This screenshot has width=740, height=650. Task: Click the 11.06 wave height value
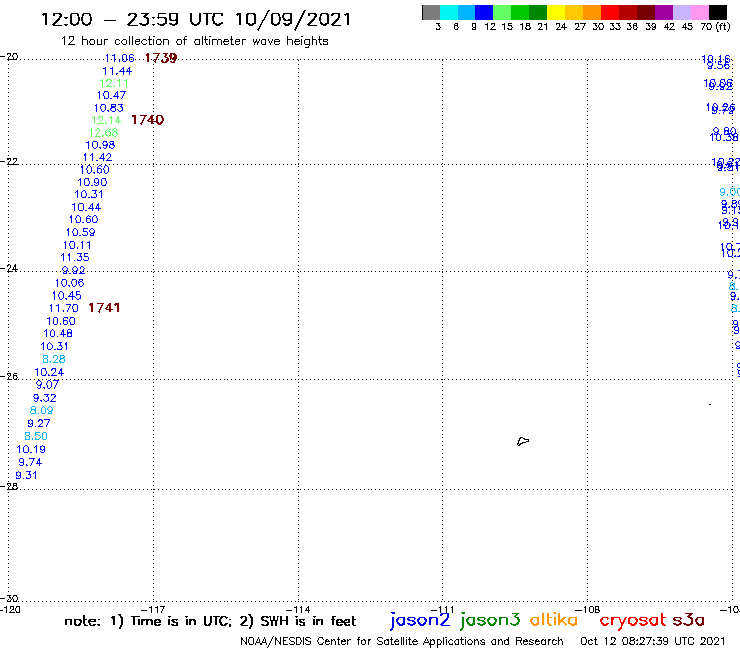pyautogui.click(x=119, y=58)
